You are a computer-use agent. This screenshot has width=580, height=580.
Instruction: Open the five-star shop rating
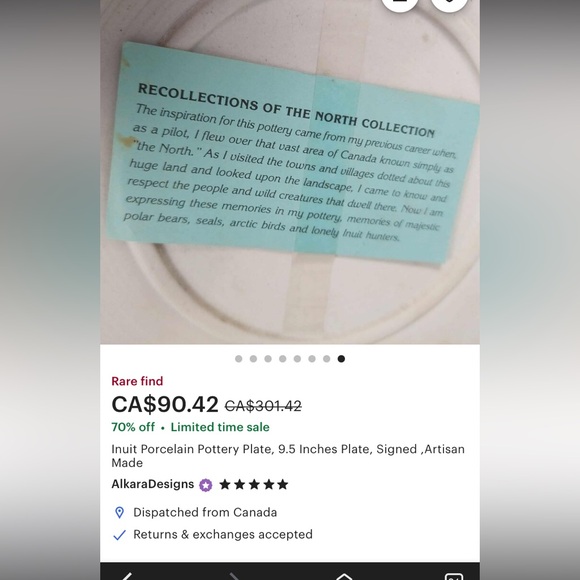click(254, 485)
